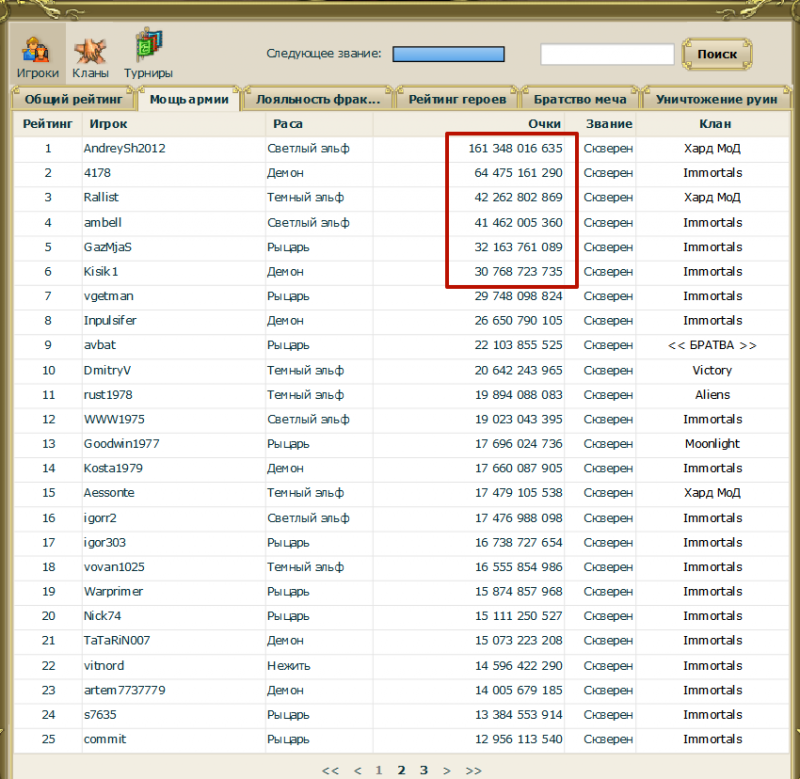Select player ambell
This screenshot has width=800, height=779.
pos(103,222)
